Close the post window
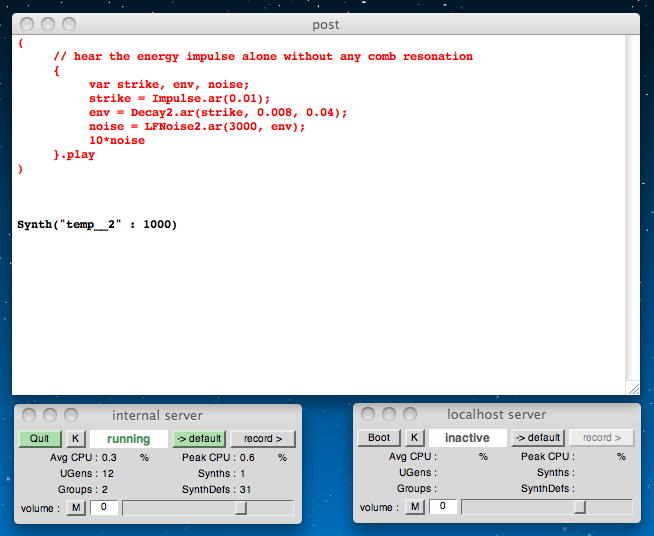Viewport: 654px width, 536px height. tap(27, 24)
